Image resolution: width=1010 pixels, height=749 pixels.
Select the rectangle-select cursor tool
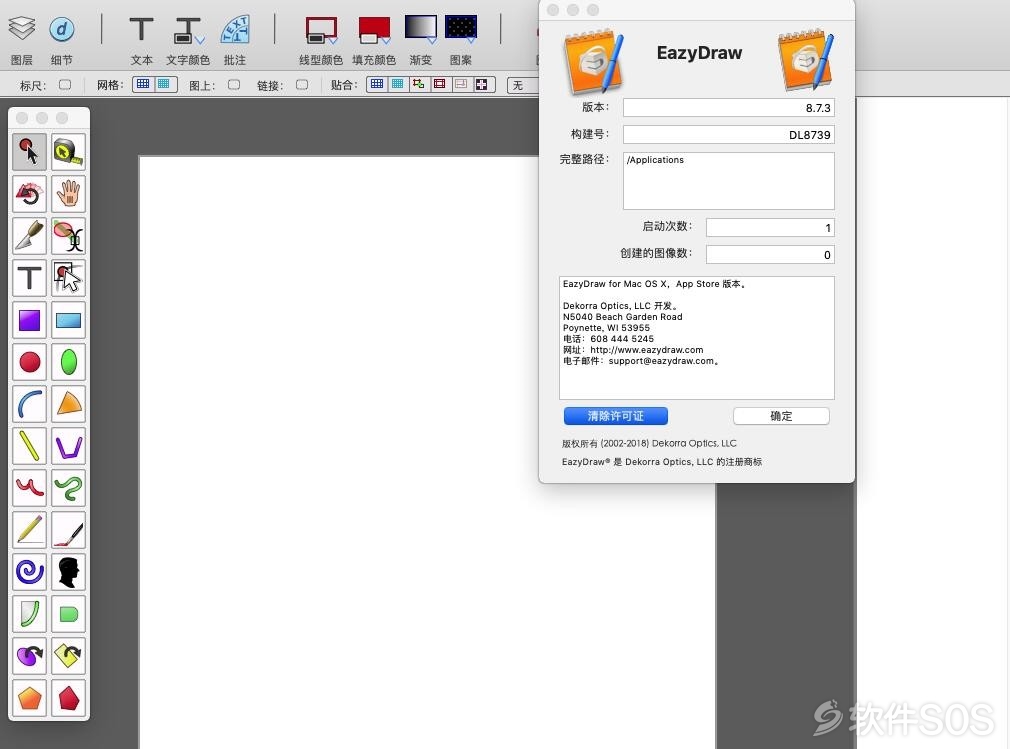point(68,278)
